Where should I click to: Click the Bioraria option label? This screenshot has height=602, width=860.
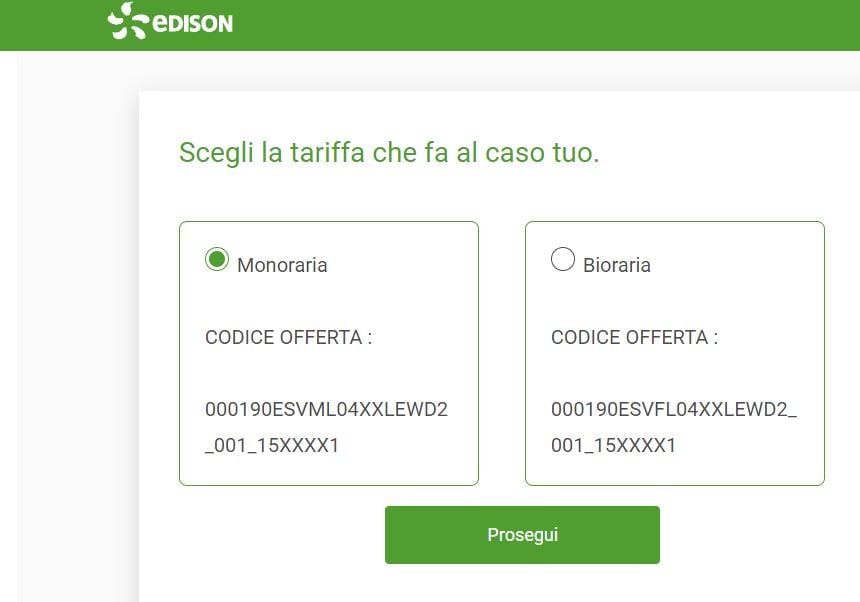[x=617, y=265]
